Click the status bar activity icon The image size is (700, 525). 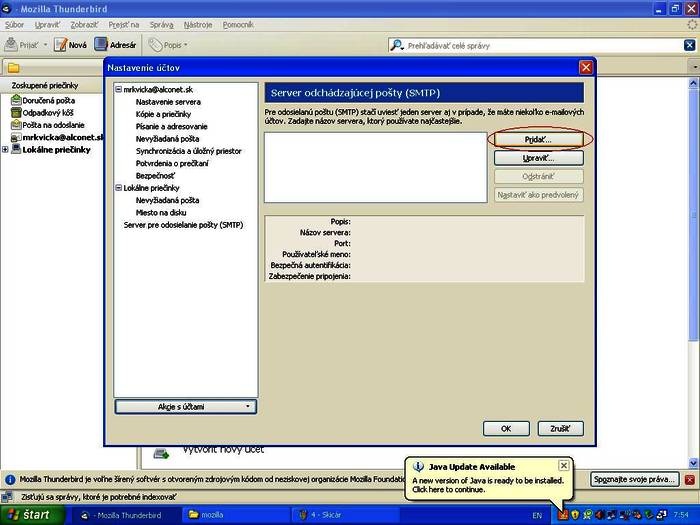coord(7,497)
